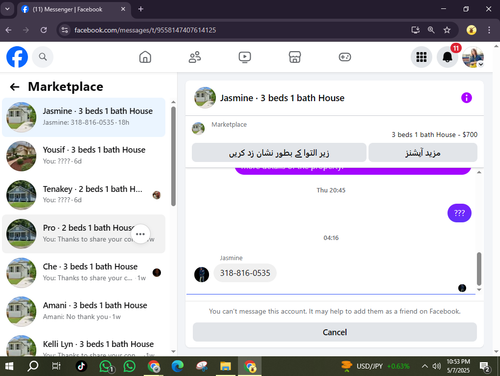
Task: Open the Windows notification center icon
Action: (485, 367)
